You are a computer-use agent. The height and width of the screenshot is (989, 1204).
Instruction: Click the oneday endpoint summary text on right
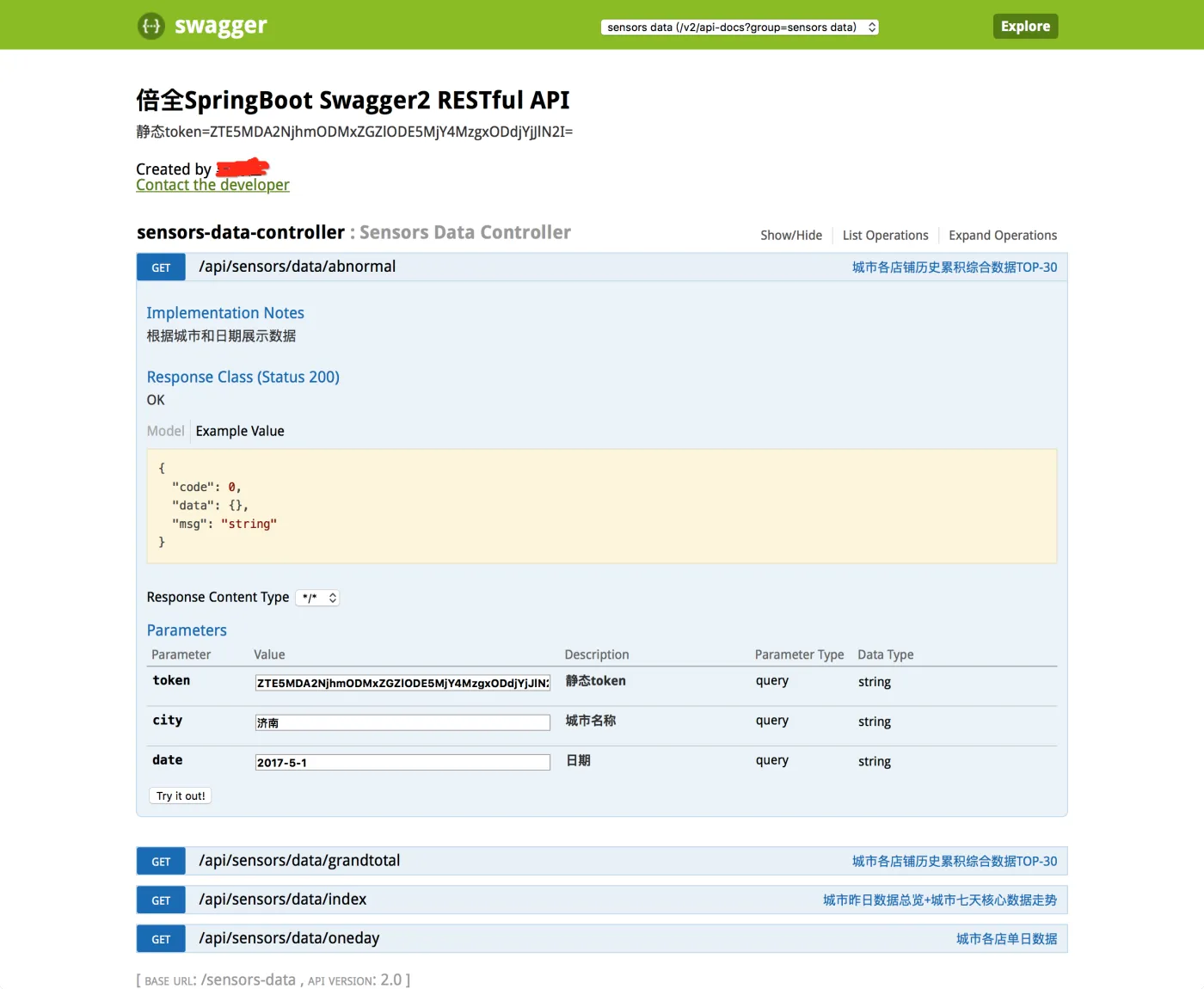tap(1007, 939)
